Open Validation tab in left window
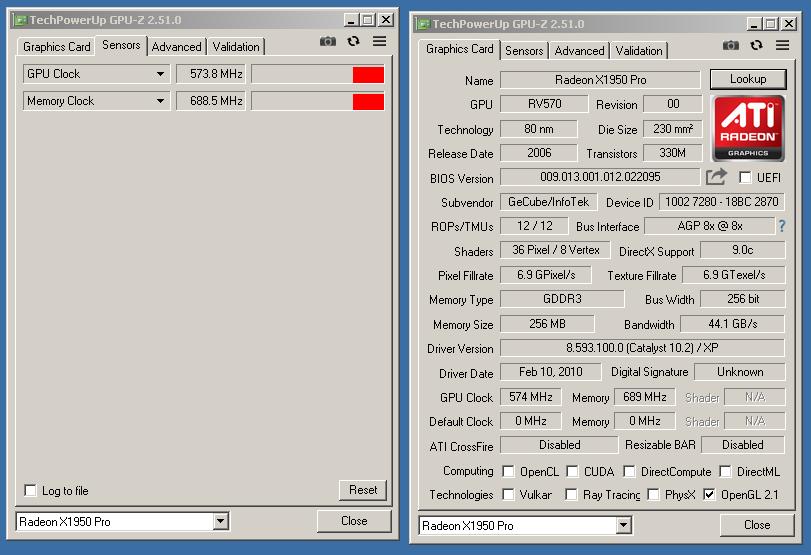This screenshot has height=555, width=811. point(236,47)
